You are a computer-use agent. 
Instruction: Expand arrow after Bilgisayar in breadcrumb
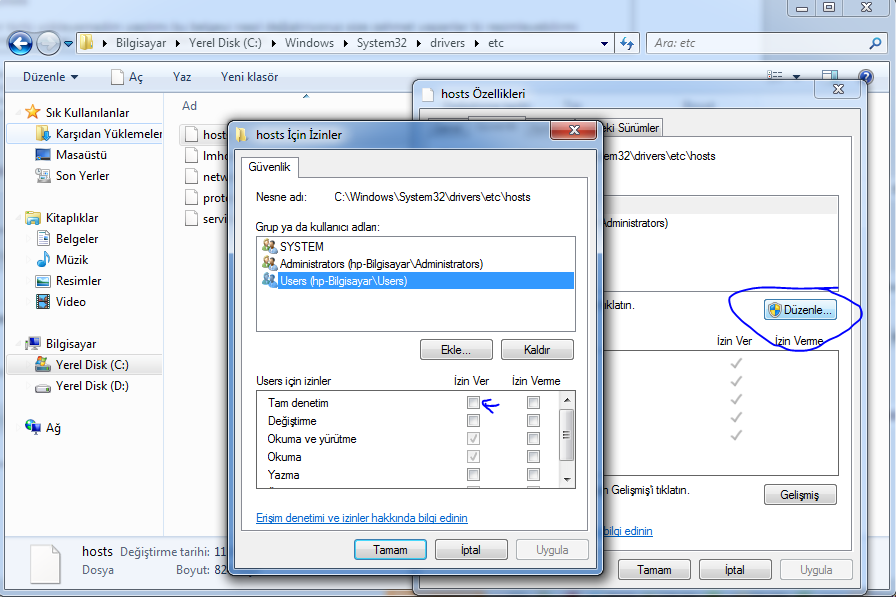tap(178, 43)
